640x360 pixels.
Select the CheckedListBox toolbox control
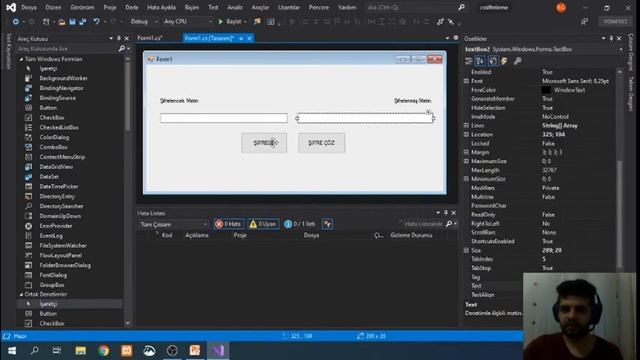59,127
